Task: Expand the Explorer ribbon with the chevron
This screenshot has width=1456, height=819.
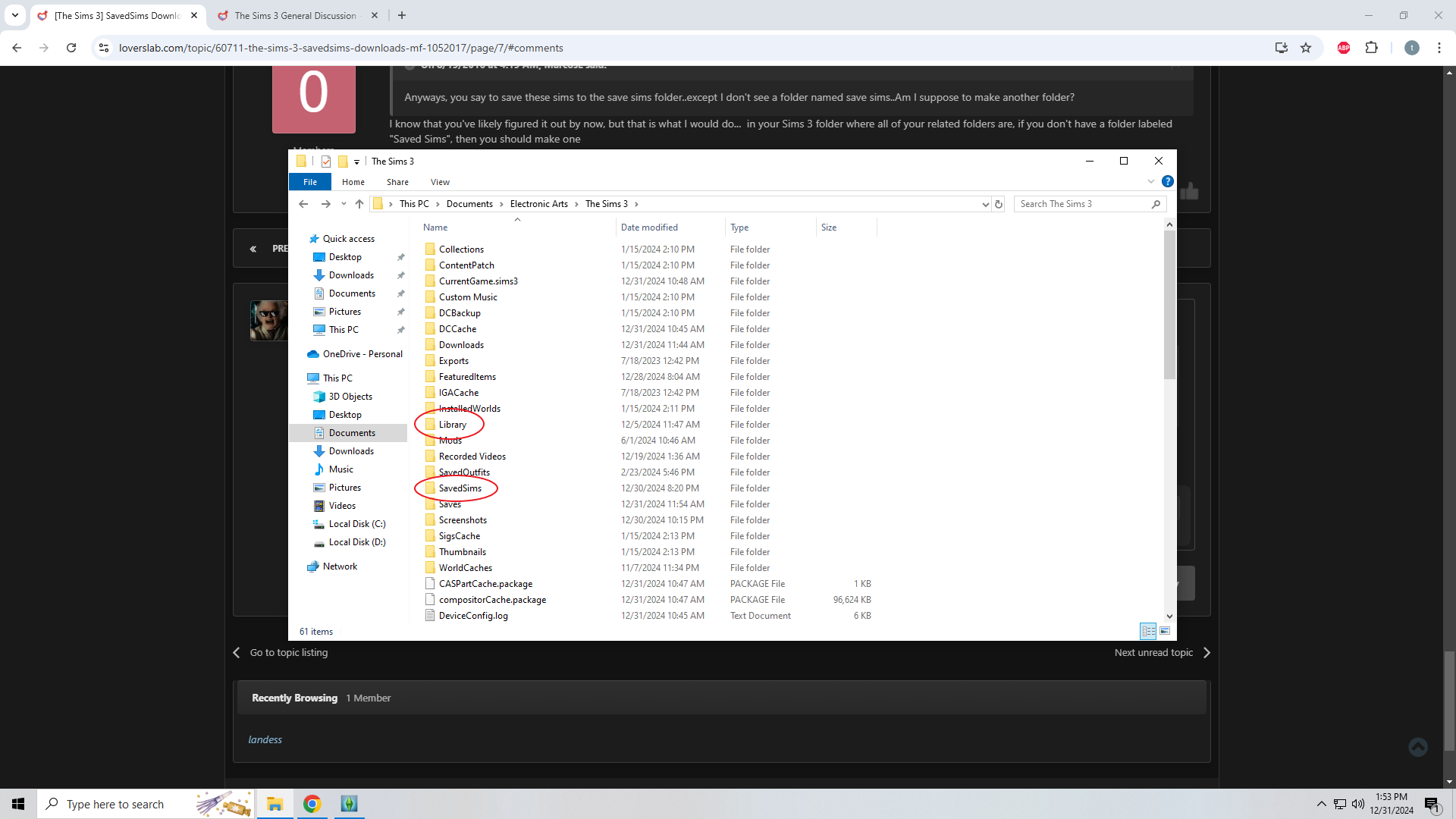Action: click(1151, 181)
